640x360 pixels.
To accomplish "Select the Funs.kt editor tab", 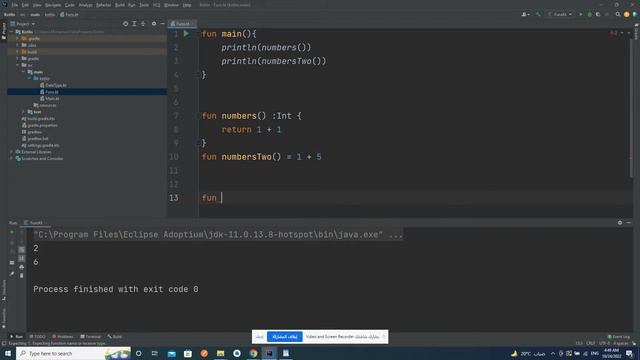I will (x=182, y=24).
